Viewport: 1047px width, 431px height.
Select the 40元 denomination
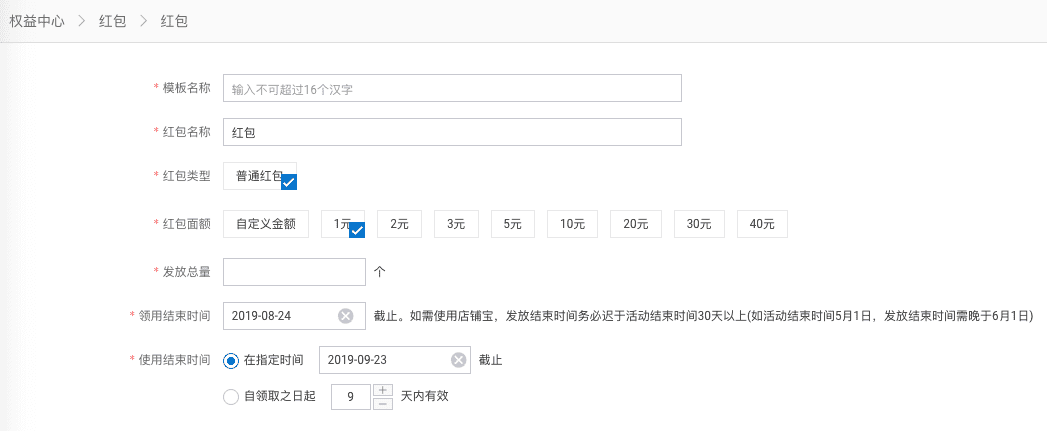point(763,224)
